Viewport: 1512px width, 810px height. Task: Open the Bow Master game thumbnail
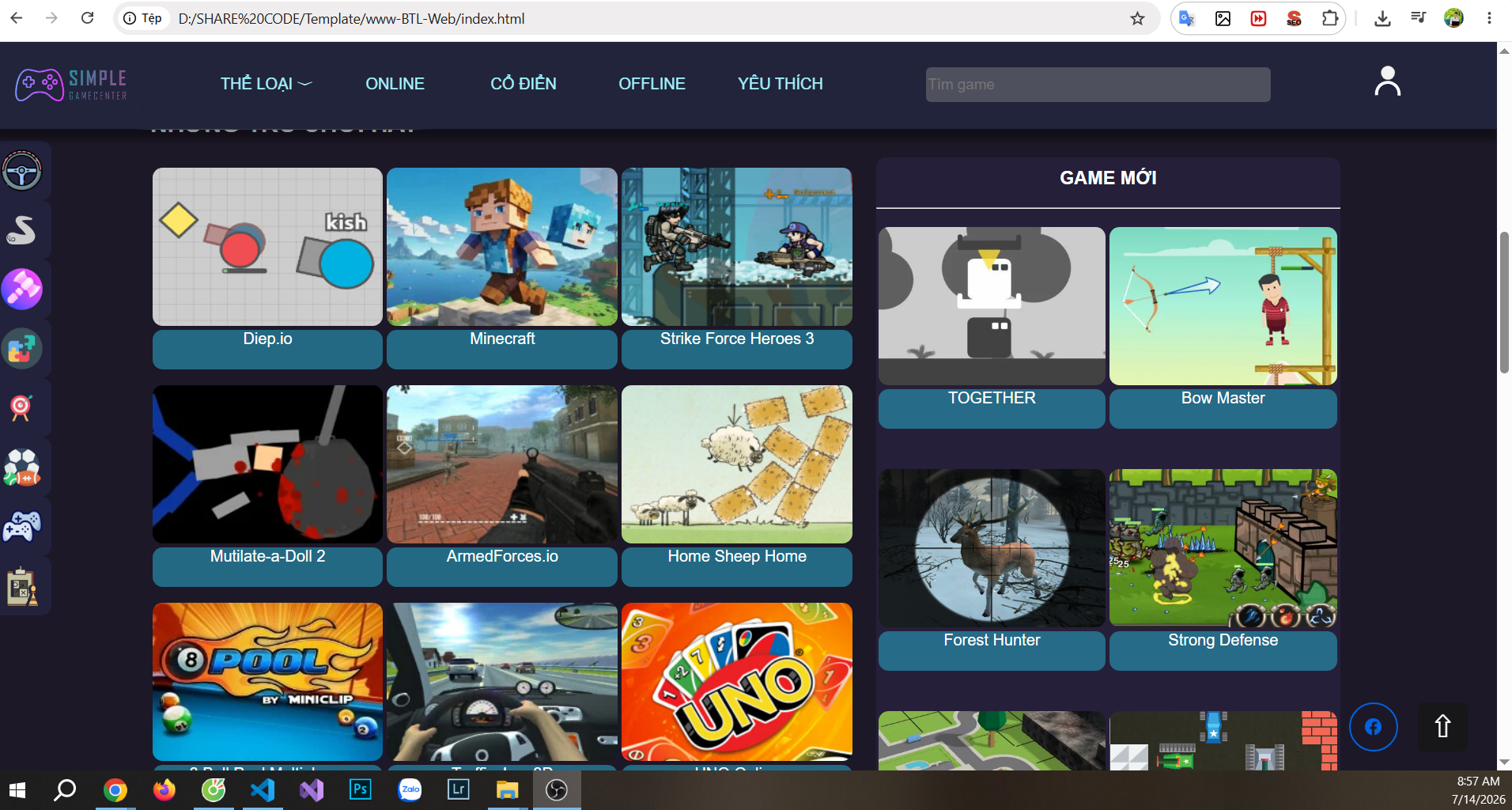[1223, 306]
